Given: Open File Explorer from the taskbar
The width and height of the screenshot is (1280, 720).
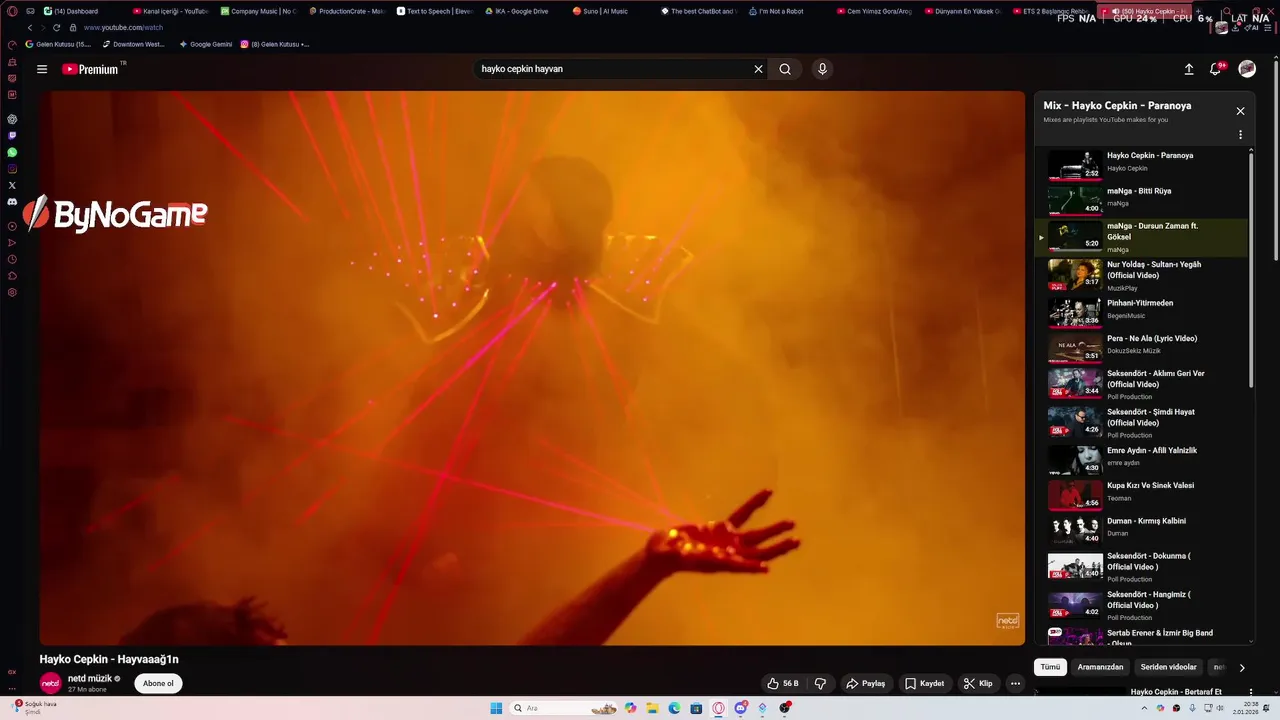Looking at the screenshot, I should [x=652, y=708].
